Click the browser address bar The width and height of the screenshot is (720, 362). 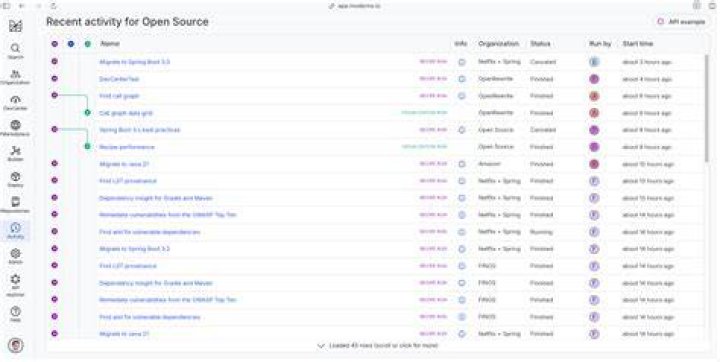[355, 6]
